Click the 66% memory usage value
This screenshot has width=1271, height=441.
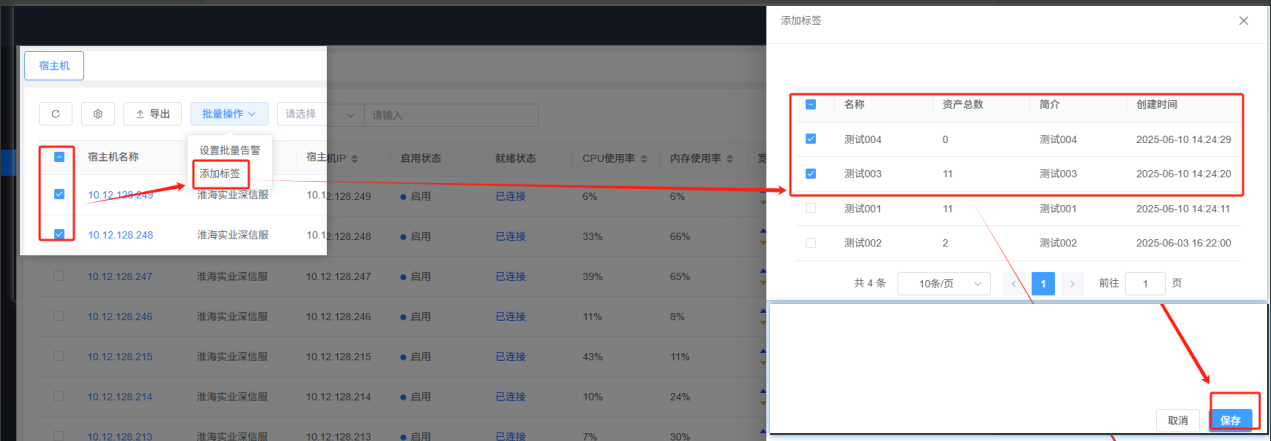click(680, 236)
